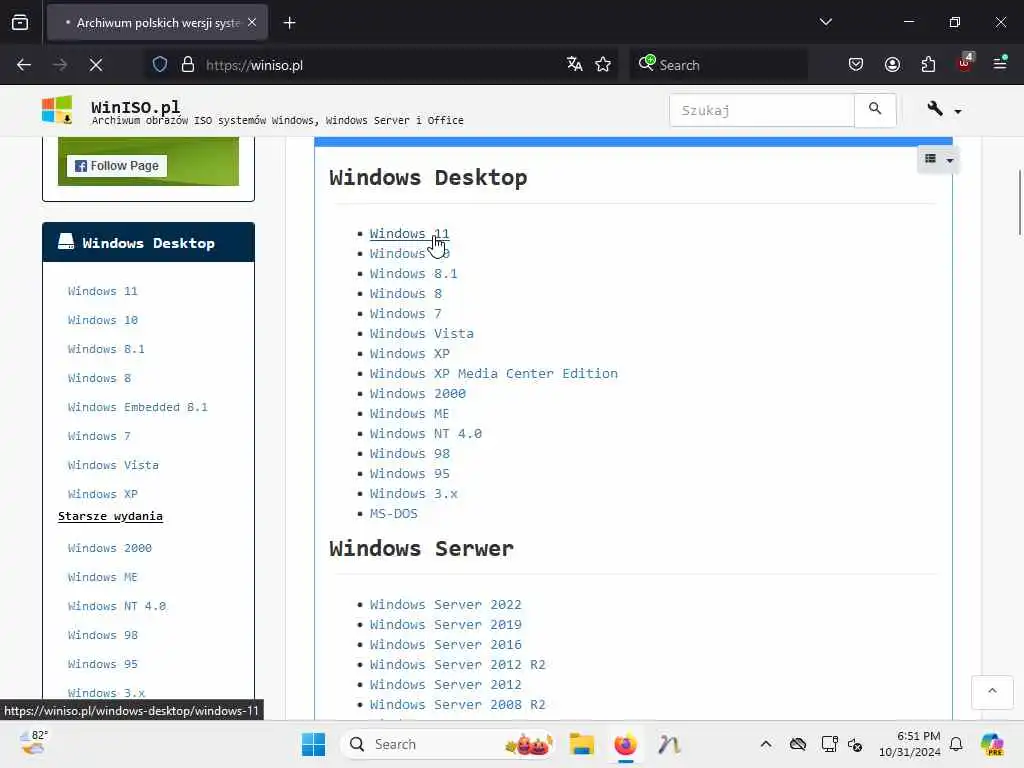This screenshot has width=1024, height=768.
Task: Open the extensions puzzle icon
Action: point(929,64)
